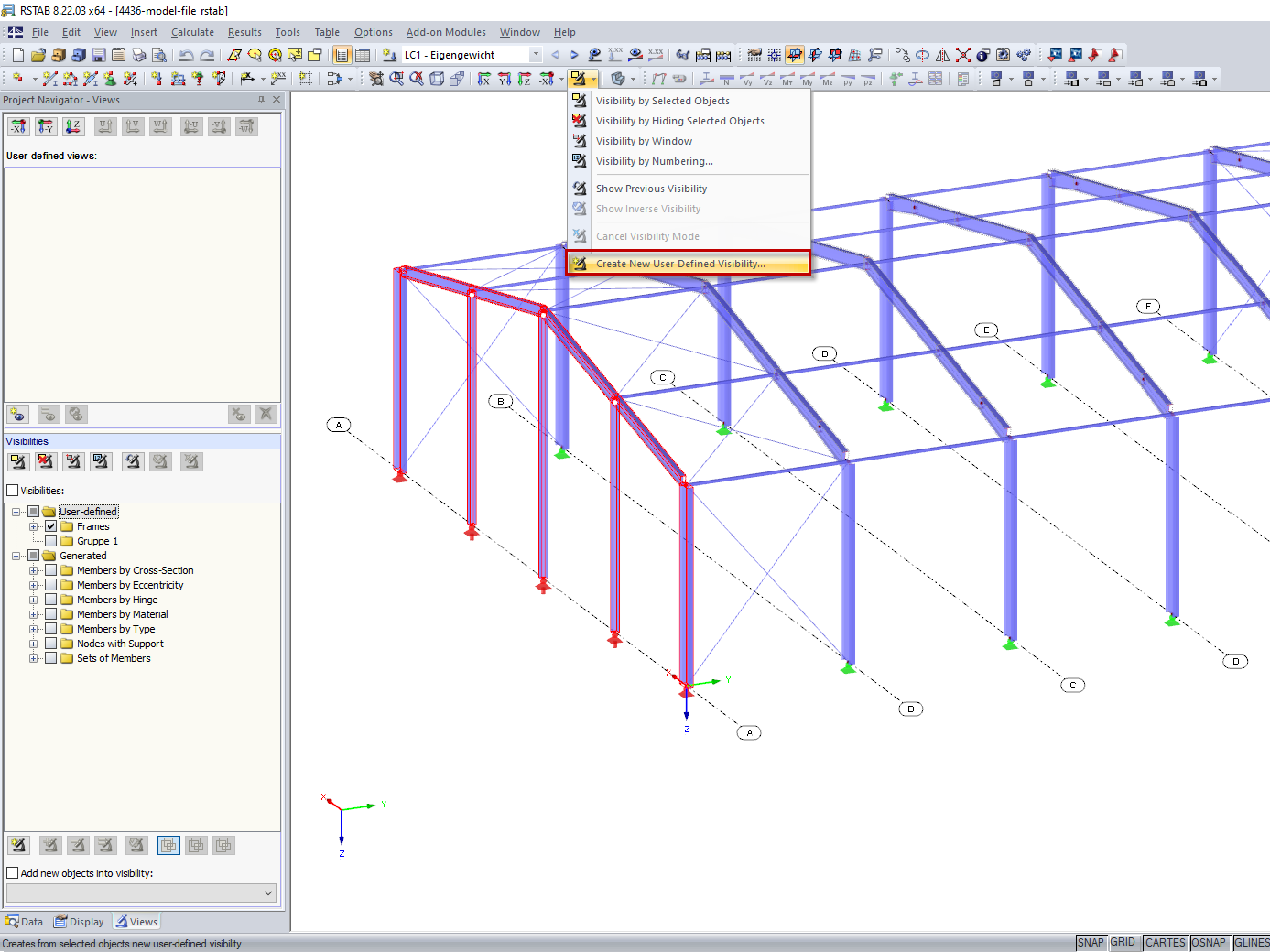The height and width of the screenshot is (952, 1270).
Task: Click the -Z view icon in navigator
Action: [x=74, y=126]
